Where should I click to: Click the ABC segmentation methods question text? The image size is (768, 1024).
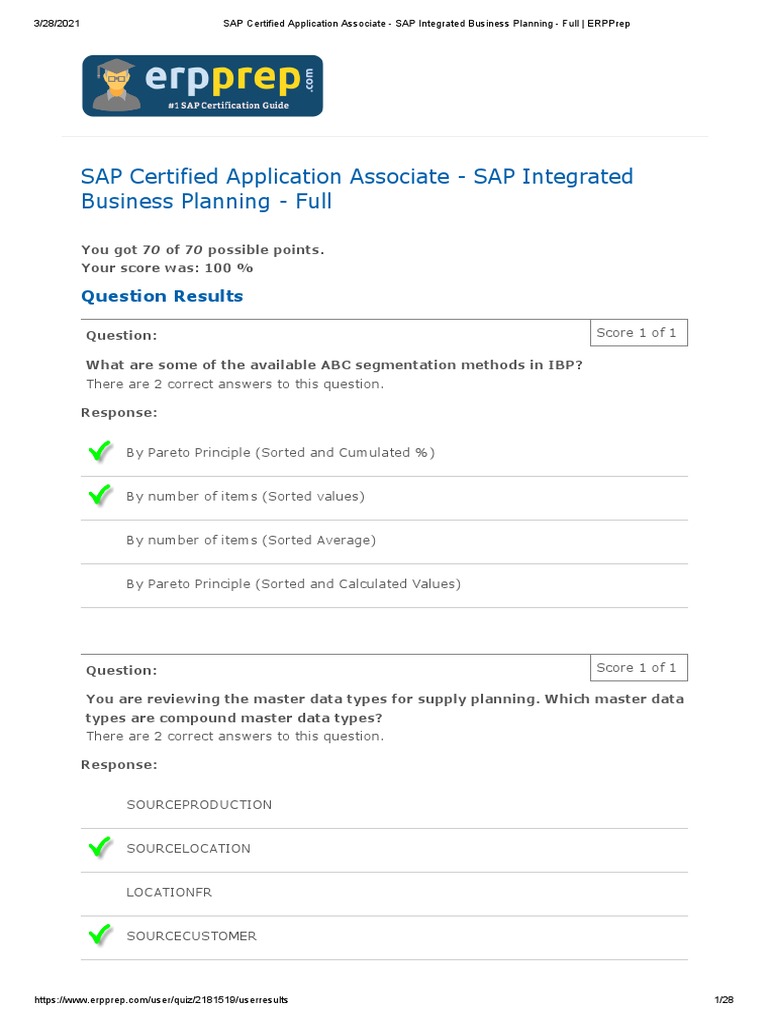334,365
